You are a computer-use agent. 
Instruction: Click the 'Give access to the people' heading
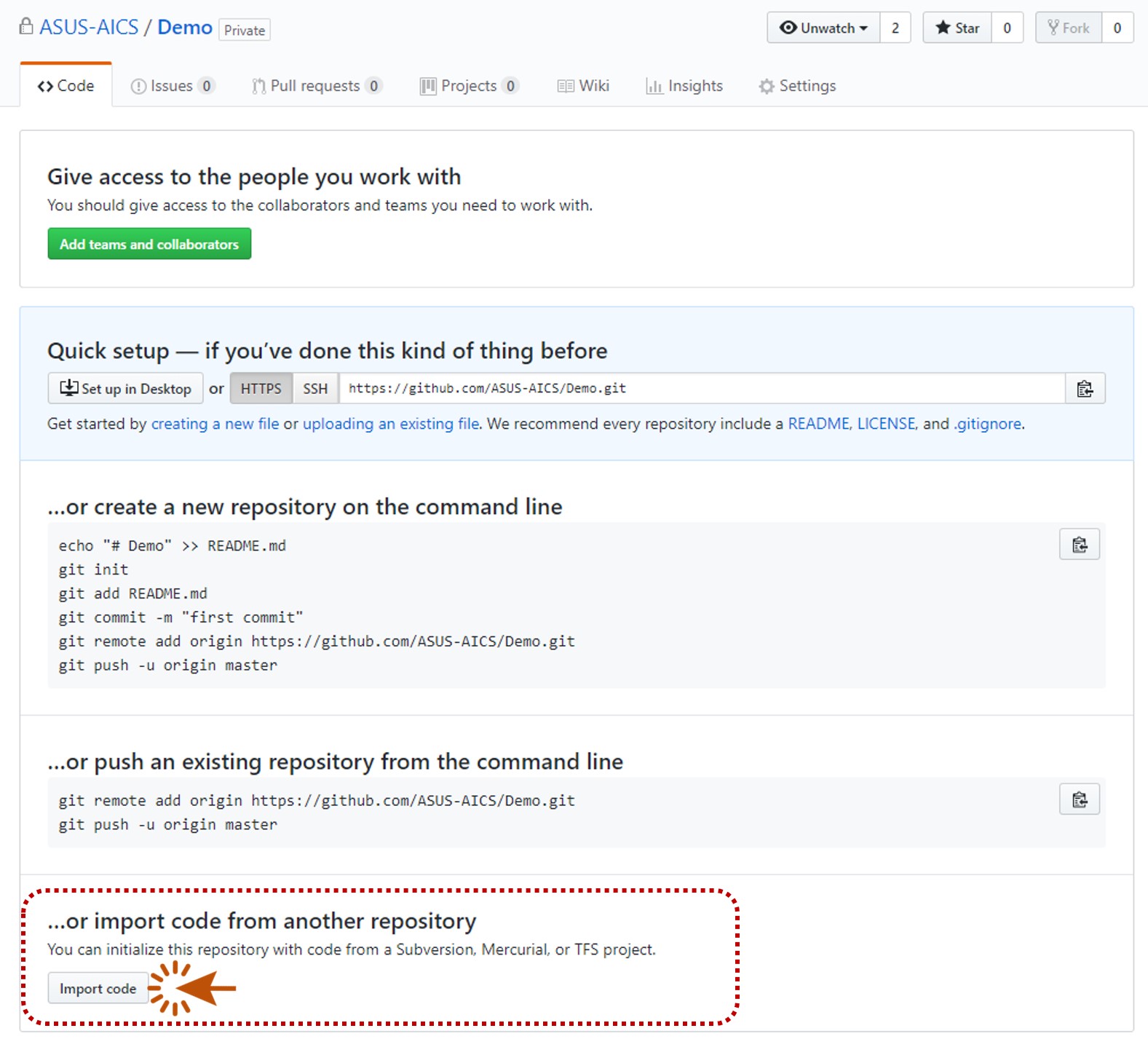(254, 177)
